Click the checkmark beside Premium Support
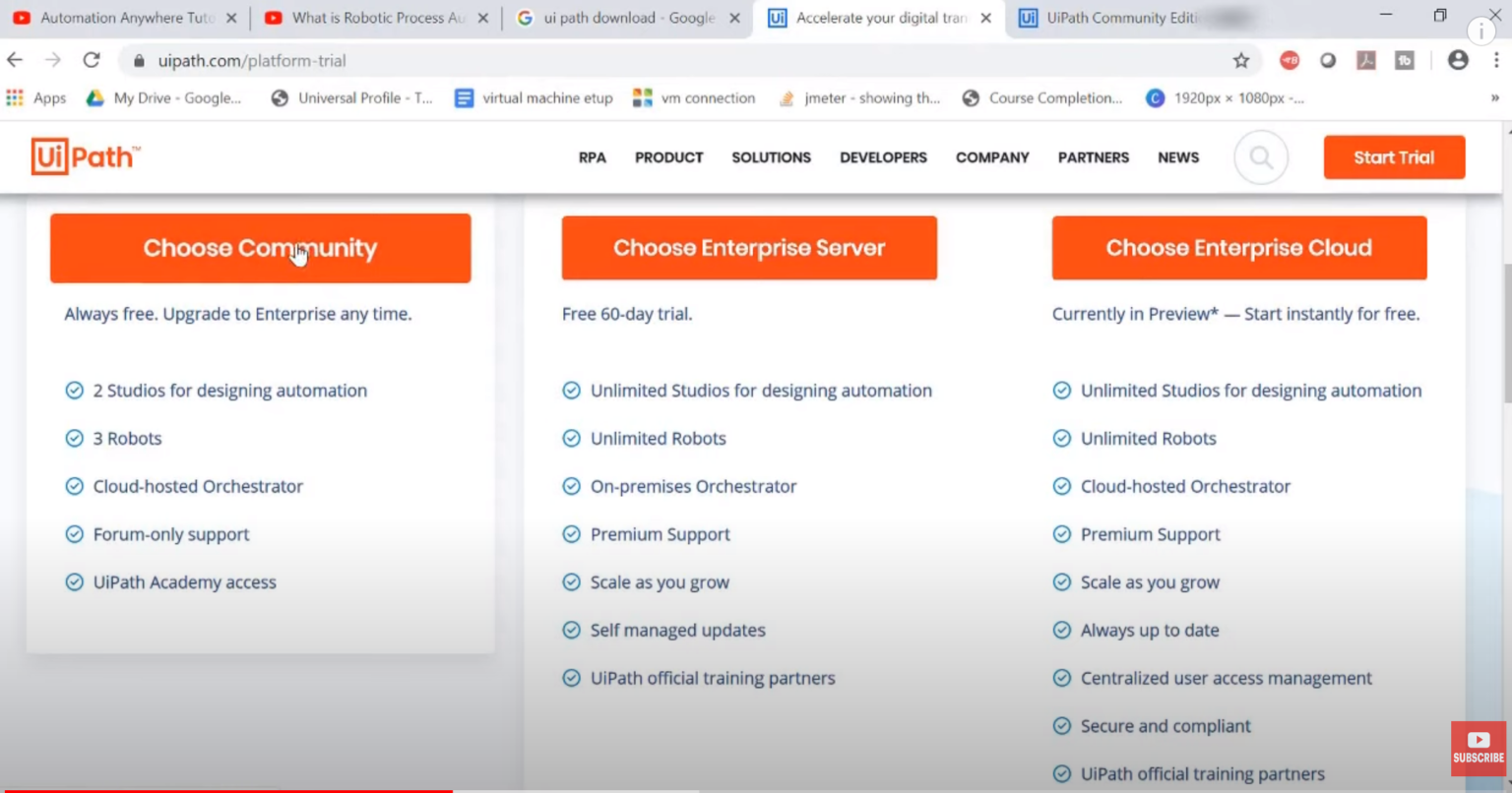 571,534
